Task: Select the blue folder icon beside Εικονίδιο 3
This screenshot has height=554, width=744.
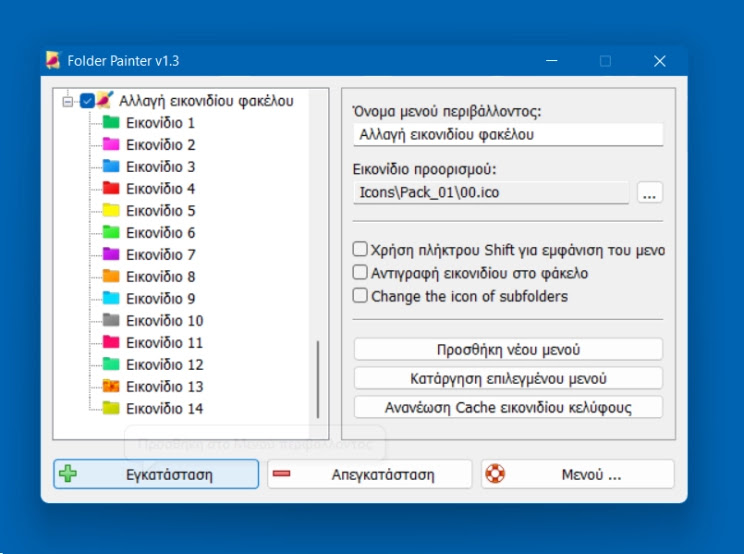Action: (x=111, y=166)
